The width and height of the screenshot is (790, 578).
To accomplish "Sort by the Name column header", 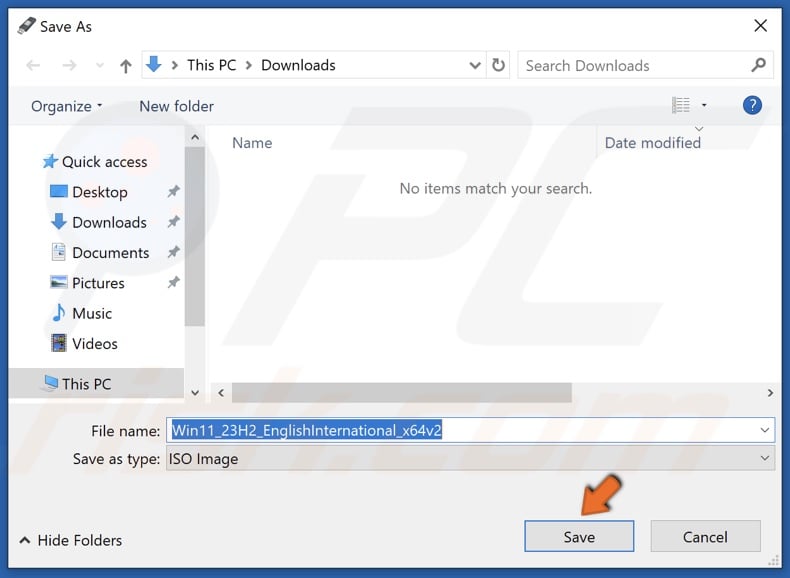I will [x=252, y=143].
